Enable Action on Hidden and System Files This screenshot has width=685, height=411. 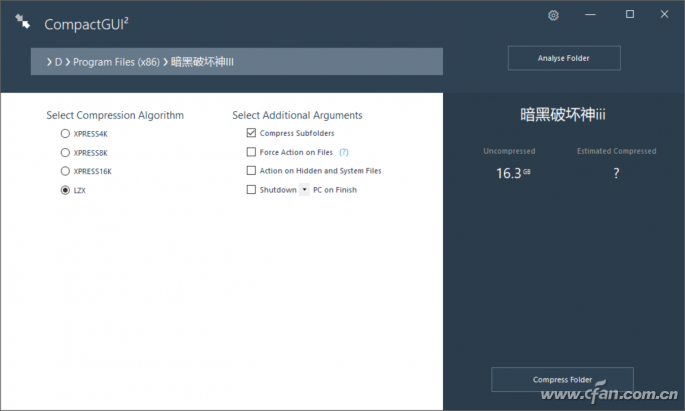point(251,170)
